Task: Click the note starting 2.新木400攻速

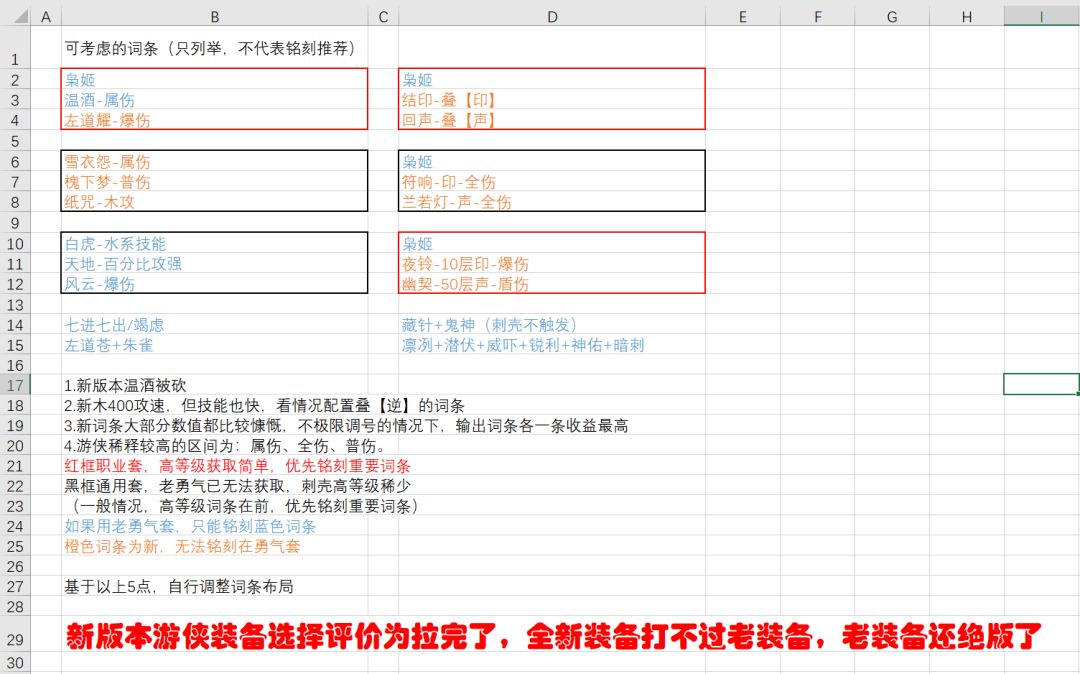Action: click(x=264, y=406)
